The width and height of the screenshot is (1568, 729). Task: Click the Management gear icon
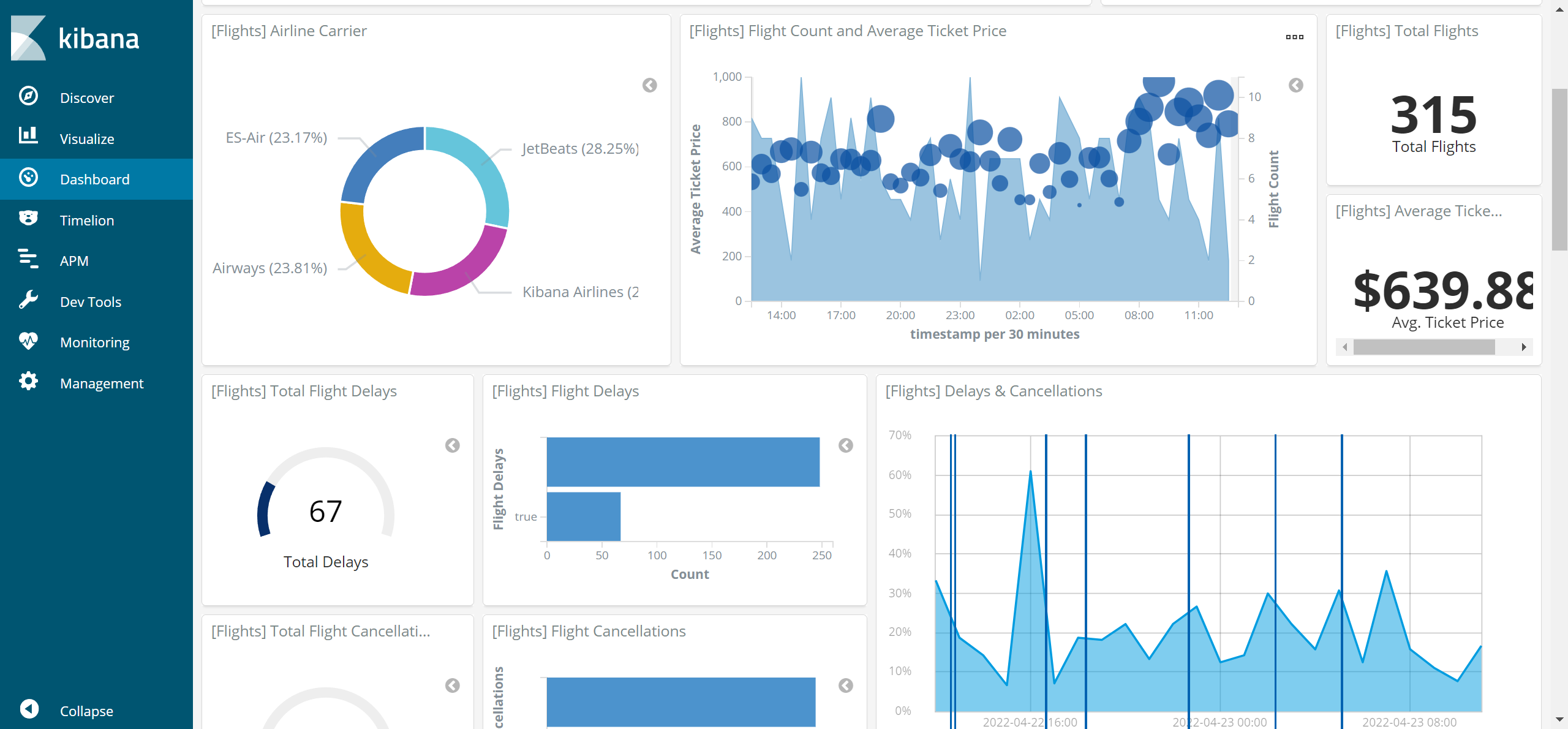pyautogui.click(x=28, y=382)
